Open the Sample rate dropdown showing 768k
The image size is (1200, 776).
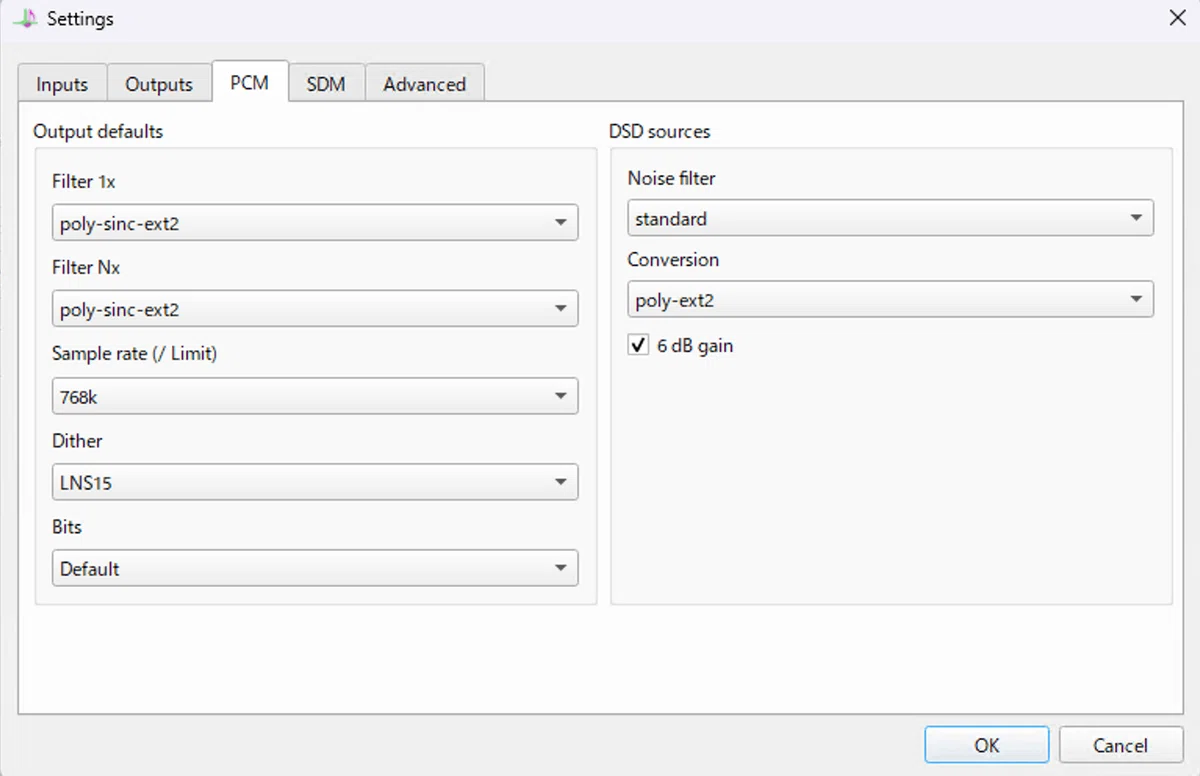[x=315, y=396]
